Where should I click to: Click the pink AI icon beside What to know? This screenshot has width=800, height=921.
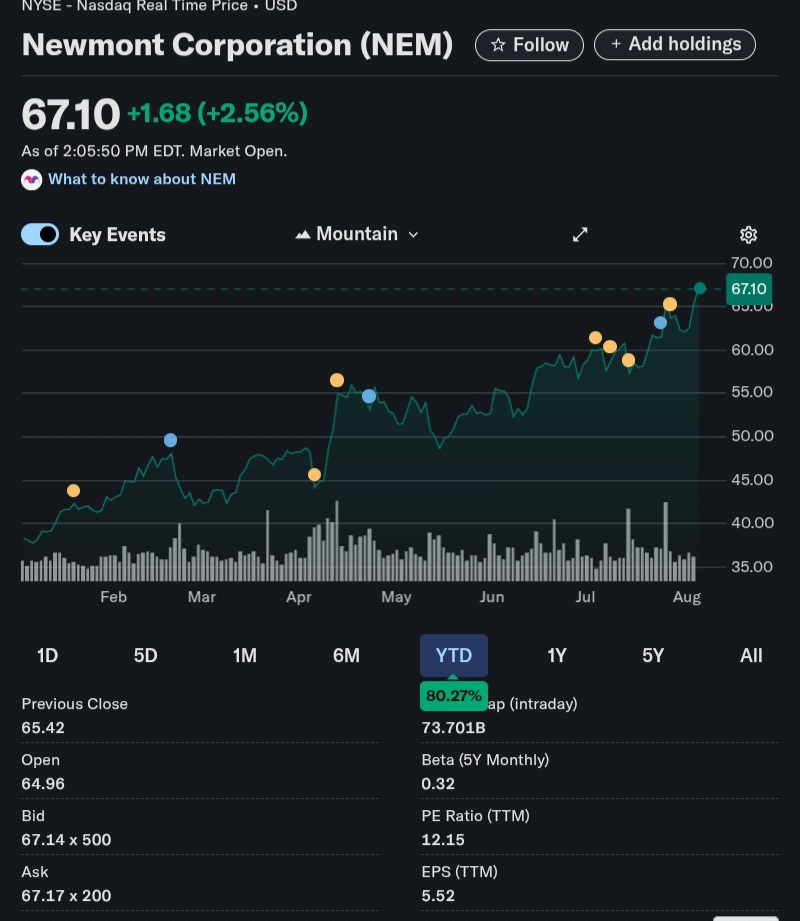(32, 179)
